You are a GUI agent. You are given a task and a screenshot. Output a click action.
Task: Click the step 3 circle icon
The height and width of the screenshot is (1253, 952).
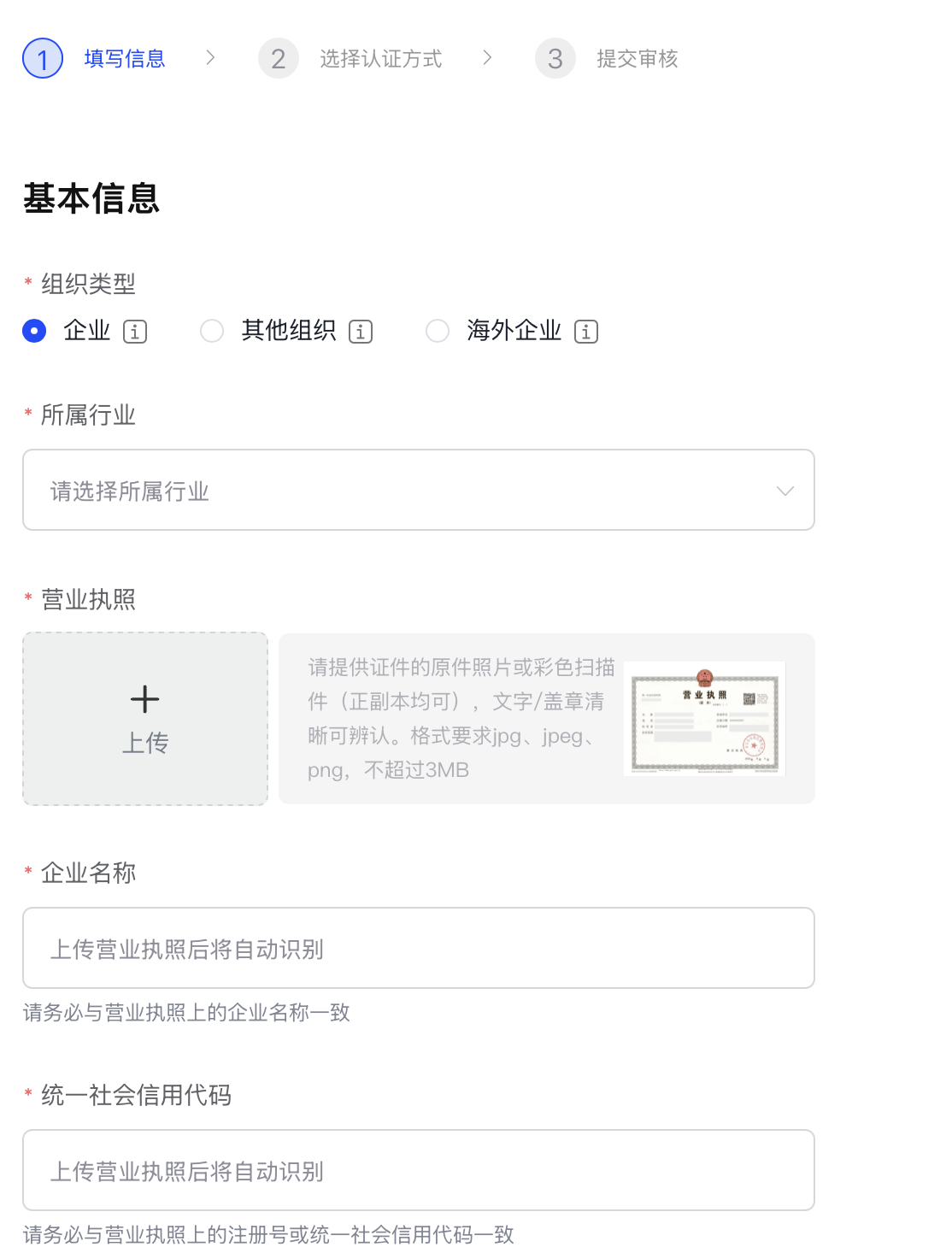[x=555, y=58]
